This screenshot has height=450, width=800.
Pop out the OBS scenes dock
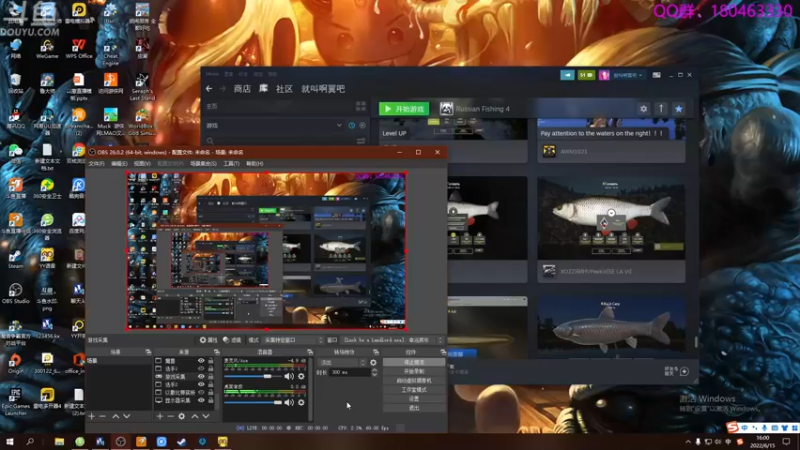pos(148,352)
